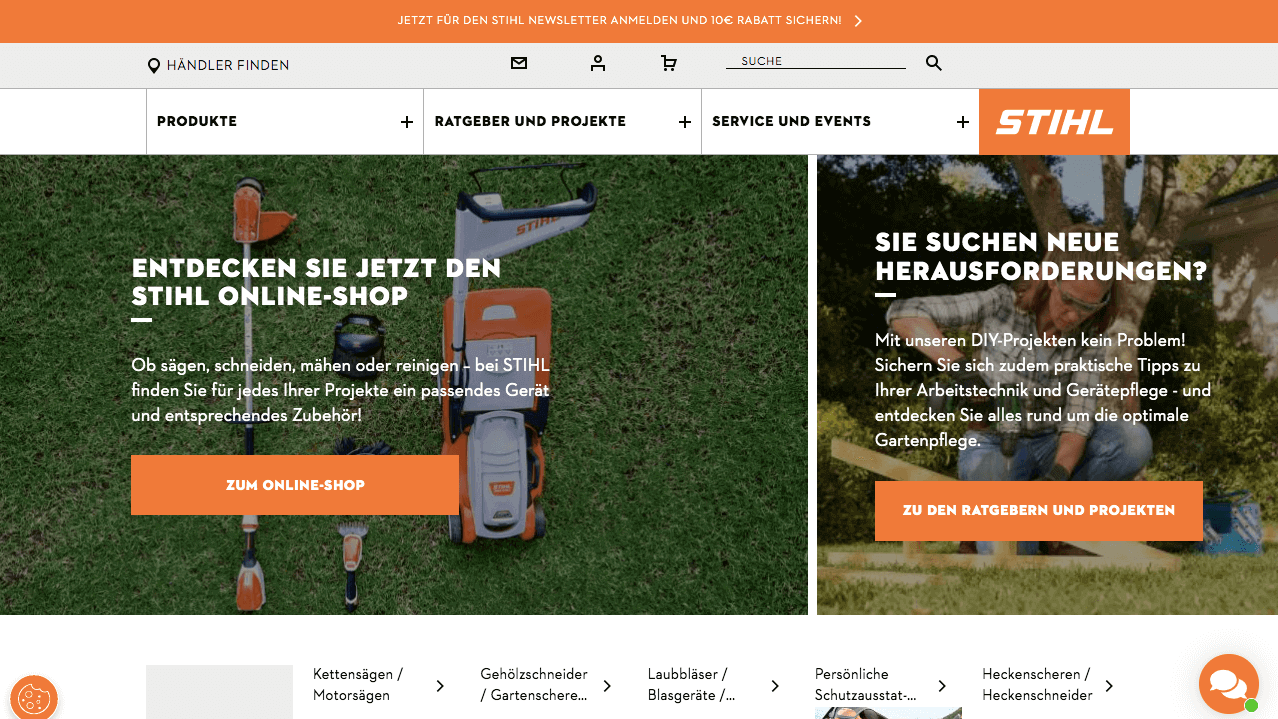Viewport: 1278px width, 719px height.
Task: Click the ZUM ONLINE-SHOP button
Action: pyautogui.click(x=295, y=485)
